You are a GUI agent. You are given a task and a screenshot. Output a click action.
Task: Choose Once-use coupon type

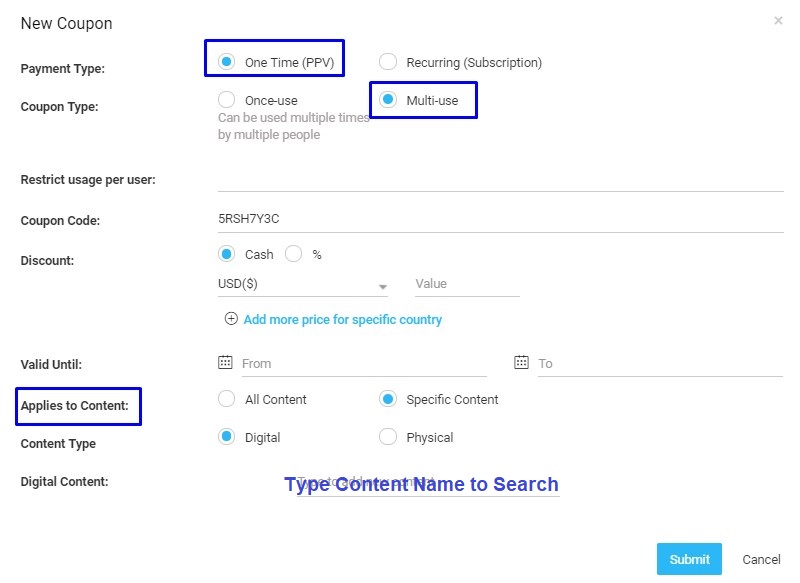pyautogui.click(x=227, y=100)
